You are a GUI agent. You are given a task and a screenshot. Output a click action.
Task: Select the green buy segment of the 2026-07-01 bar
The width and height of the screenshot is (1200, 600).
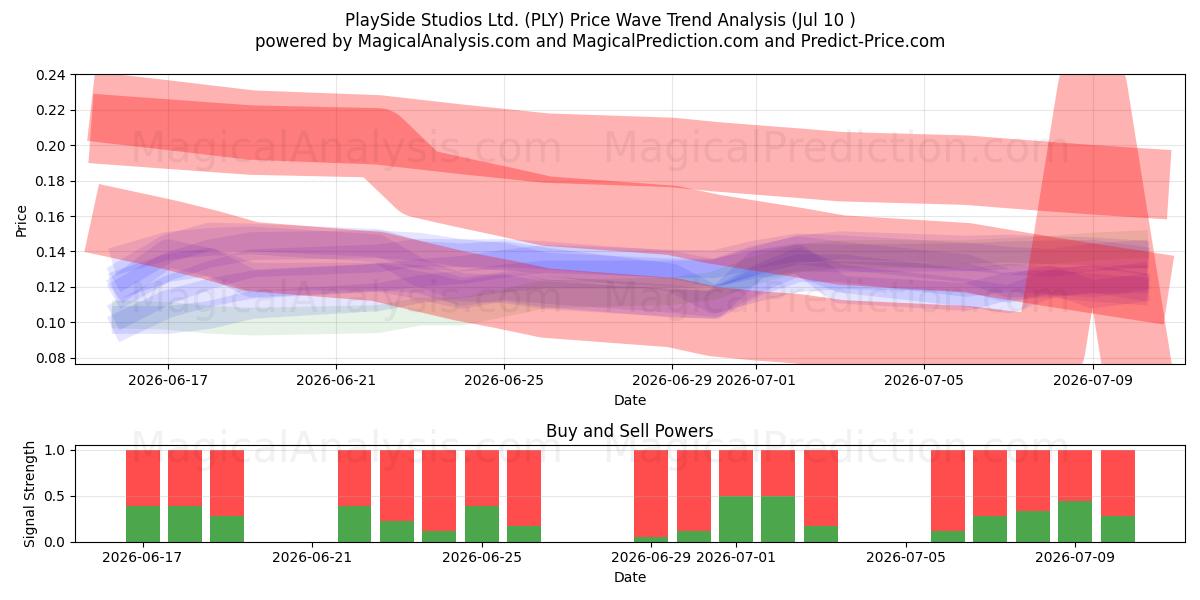(736, 519)
